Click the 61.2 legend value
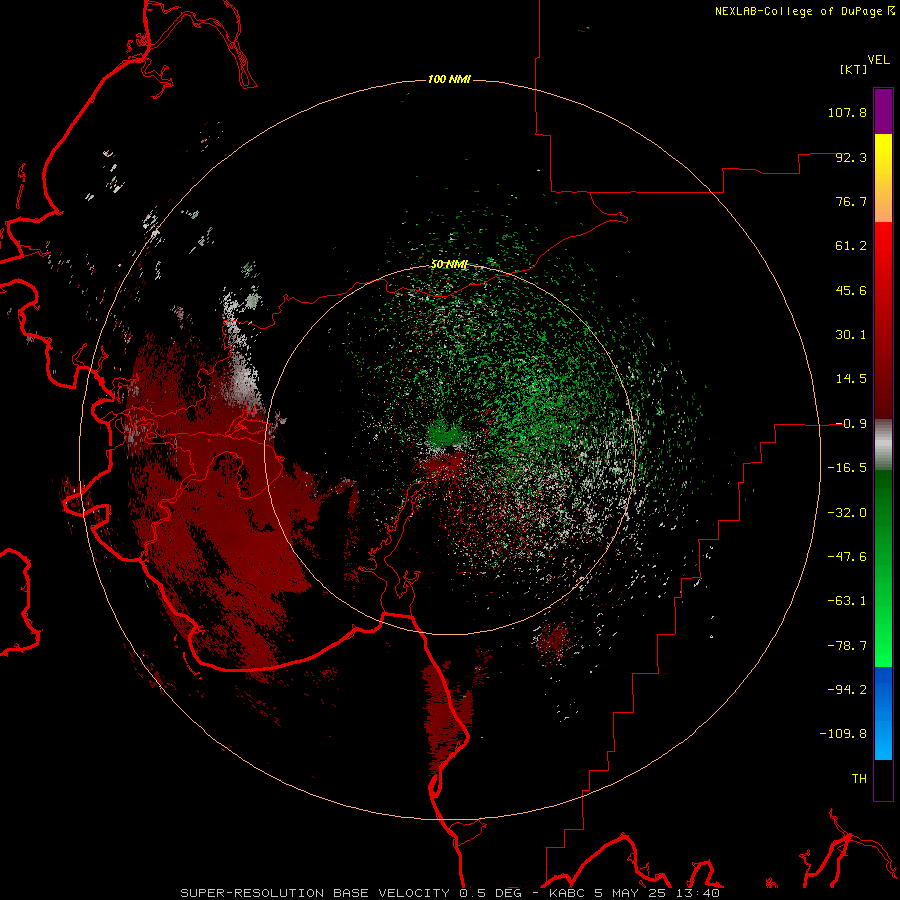The width and height of the screenshot is (900, 900). coord(851,246)
